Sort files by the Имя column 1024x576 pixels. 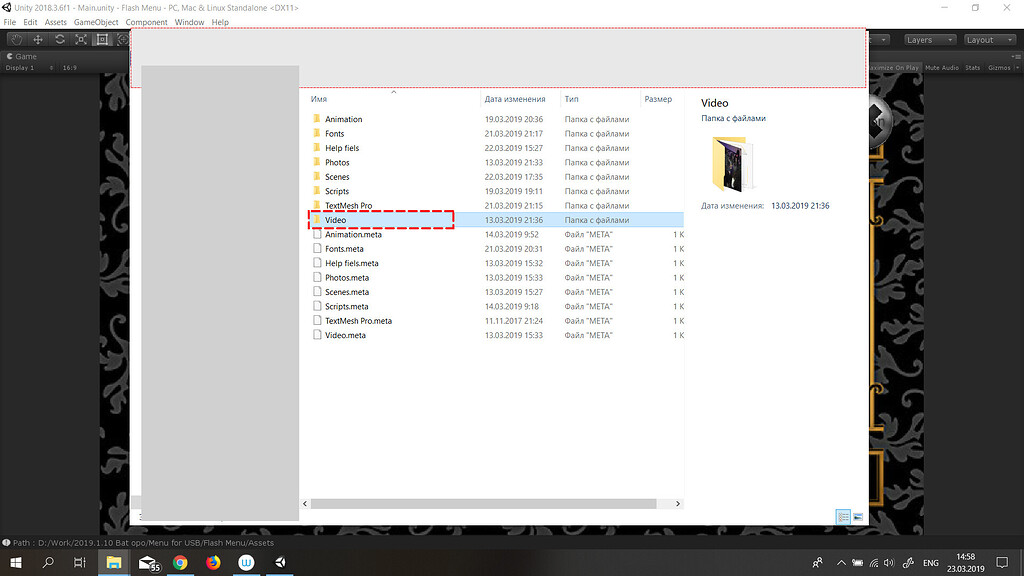pyautogui.click(x=320, y=99)
